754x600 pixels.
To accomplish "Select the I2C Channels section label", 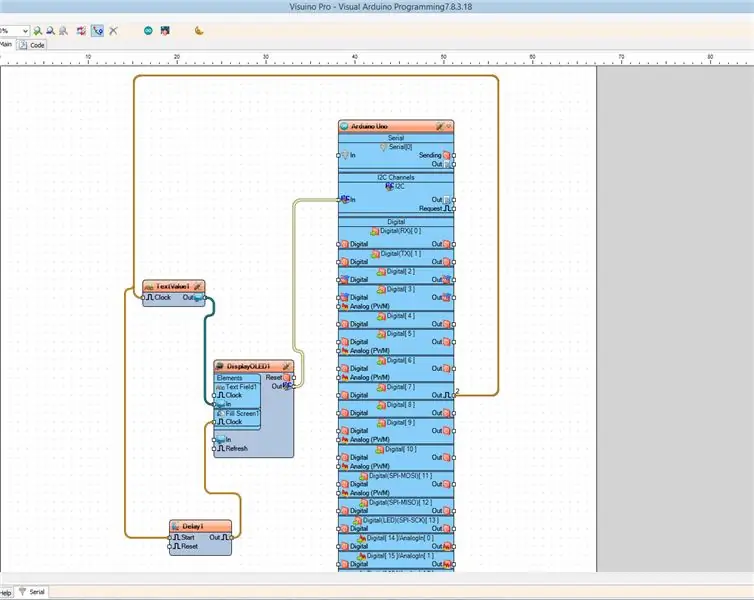I will (396, 177).
